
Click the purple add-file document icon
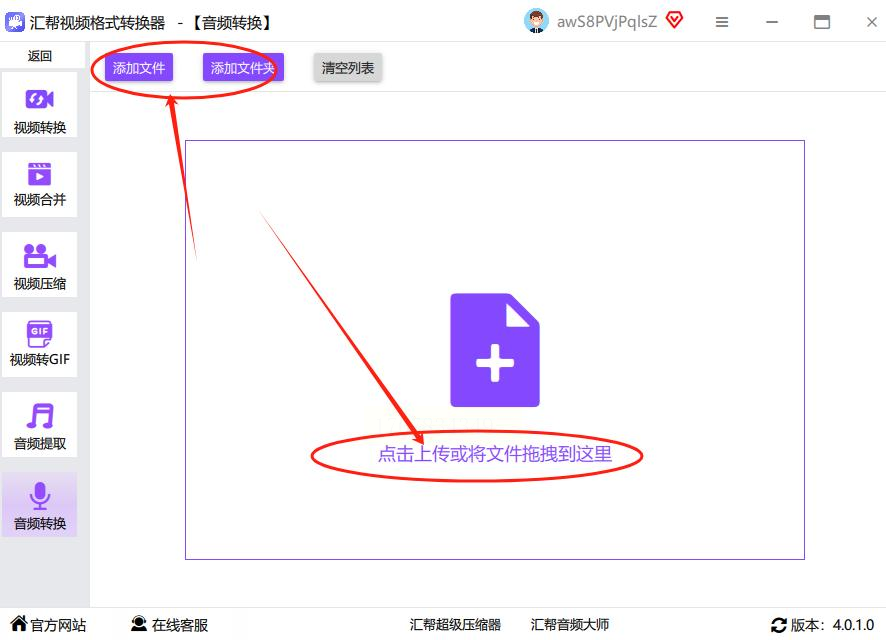(x=495, y=350)
